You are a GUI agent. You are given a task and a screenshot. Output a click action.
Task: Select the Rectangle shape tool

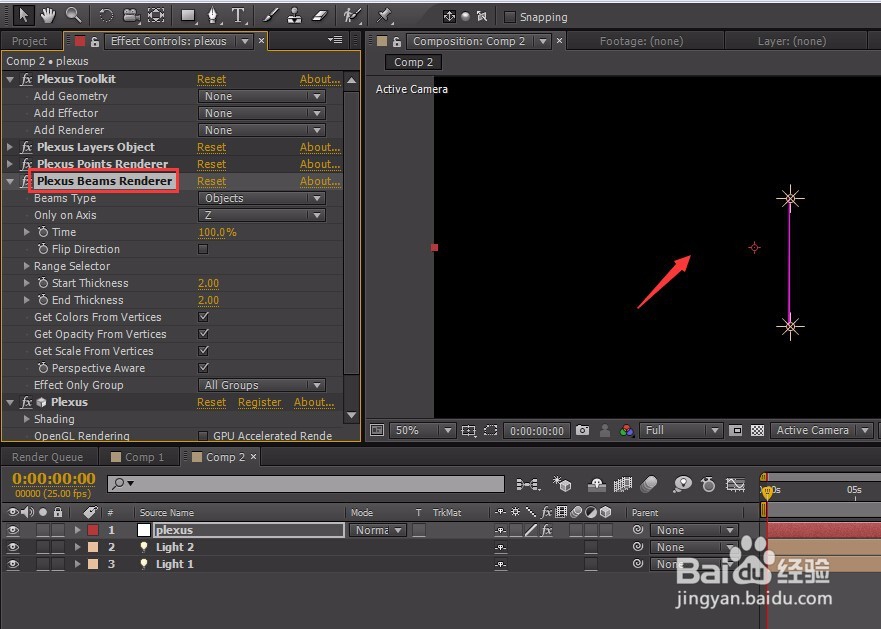pos(188,16)
